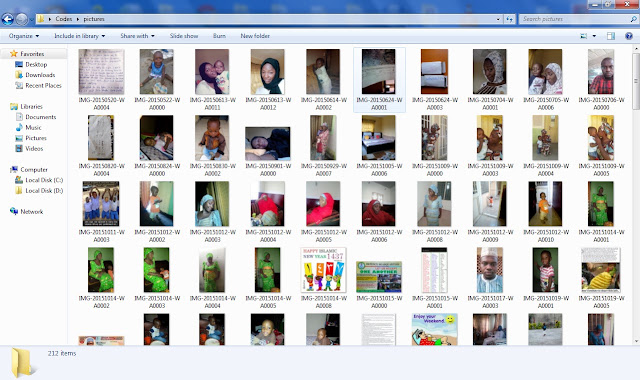640x380 pixels.
Task: Open the Music library
Action: coord(28,128)
